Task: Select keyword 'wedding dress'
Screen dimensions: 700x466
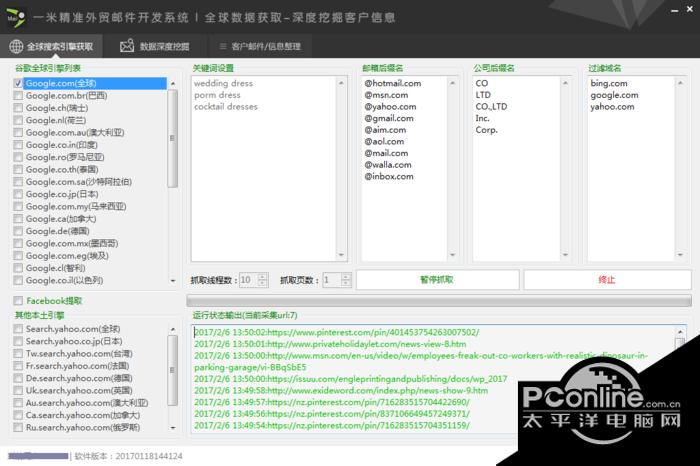Action: coord(223,83)
